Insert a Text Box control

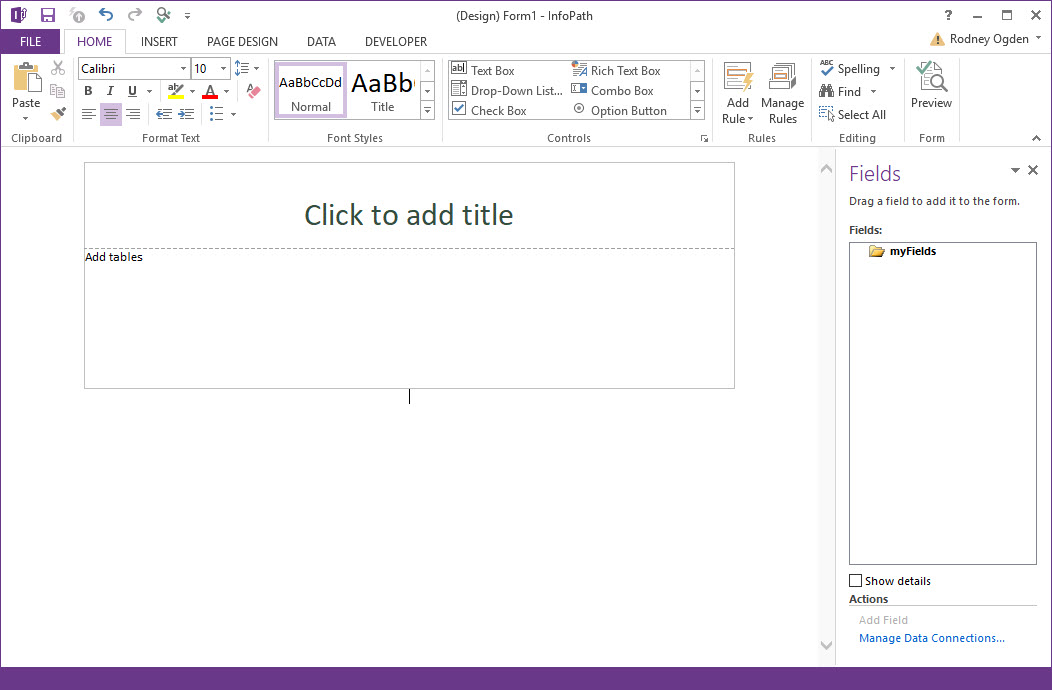[483, 70]
